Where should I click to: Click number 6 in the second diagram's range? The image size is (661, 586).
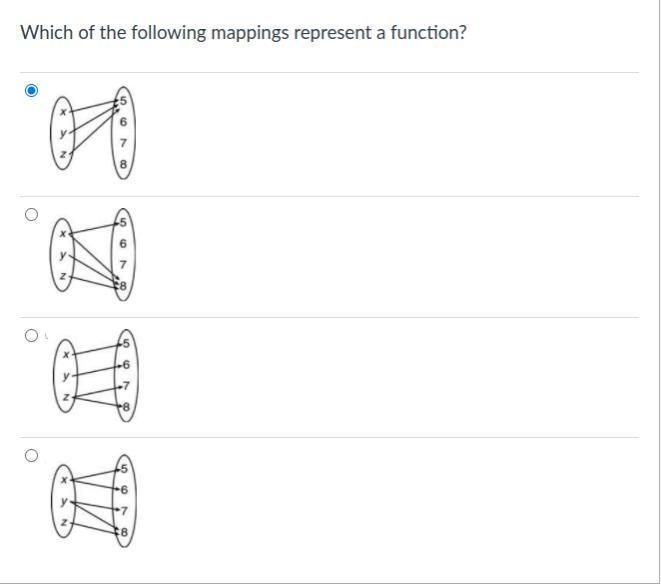pos(123,244)
